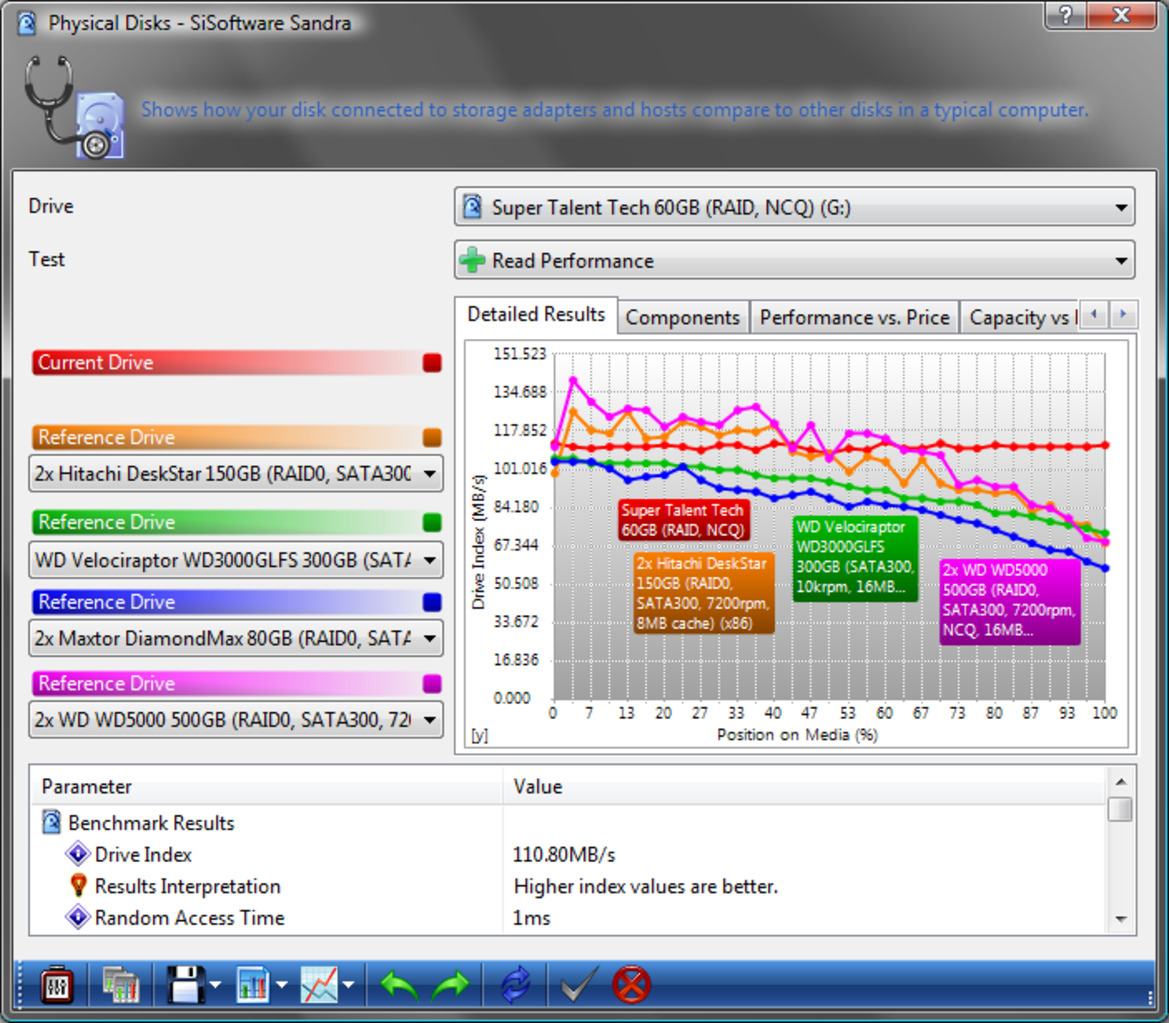
Task: Click the green WD Velociraptor chart label
Action: pyautogui.click(x=855, y=557)
